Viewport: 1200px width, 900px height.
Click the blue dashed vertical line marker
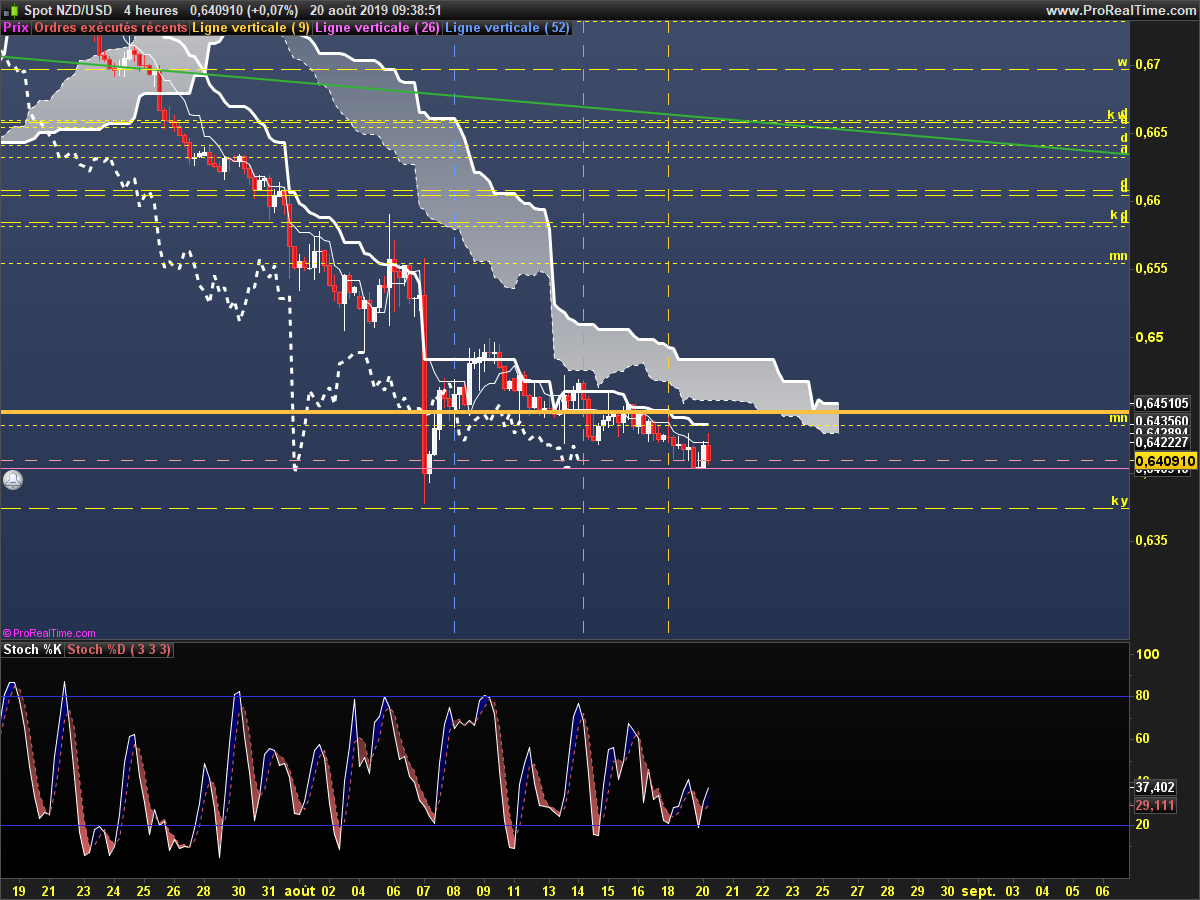point(455,330)
